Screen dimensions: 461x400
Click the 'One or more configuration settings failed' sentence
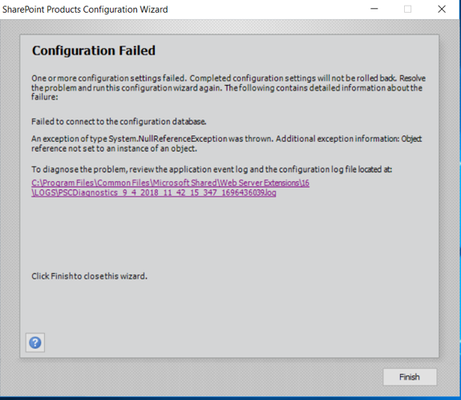point(109,78)
